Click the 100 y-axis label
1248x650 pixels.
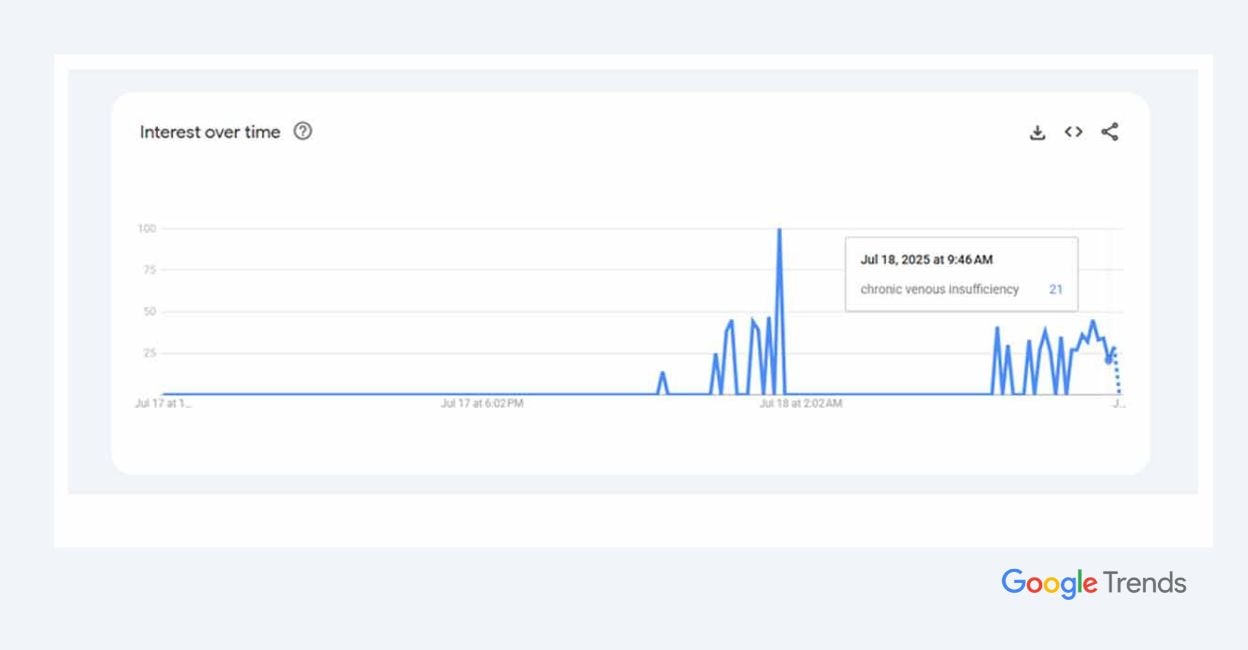(147, 229)
